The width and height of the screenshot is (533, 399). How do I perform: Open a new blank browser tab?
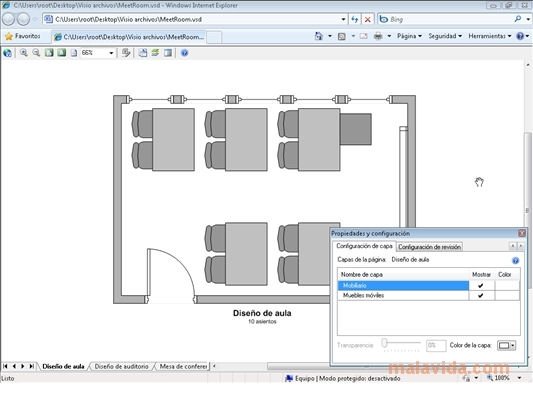tap(214, 37)
